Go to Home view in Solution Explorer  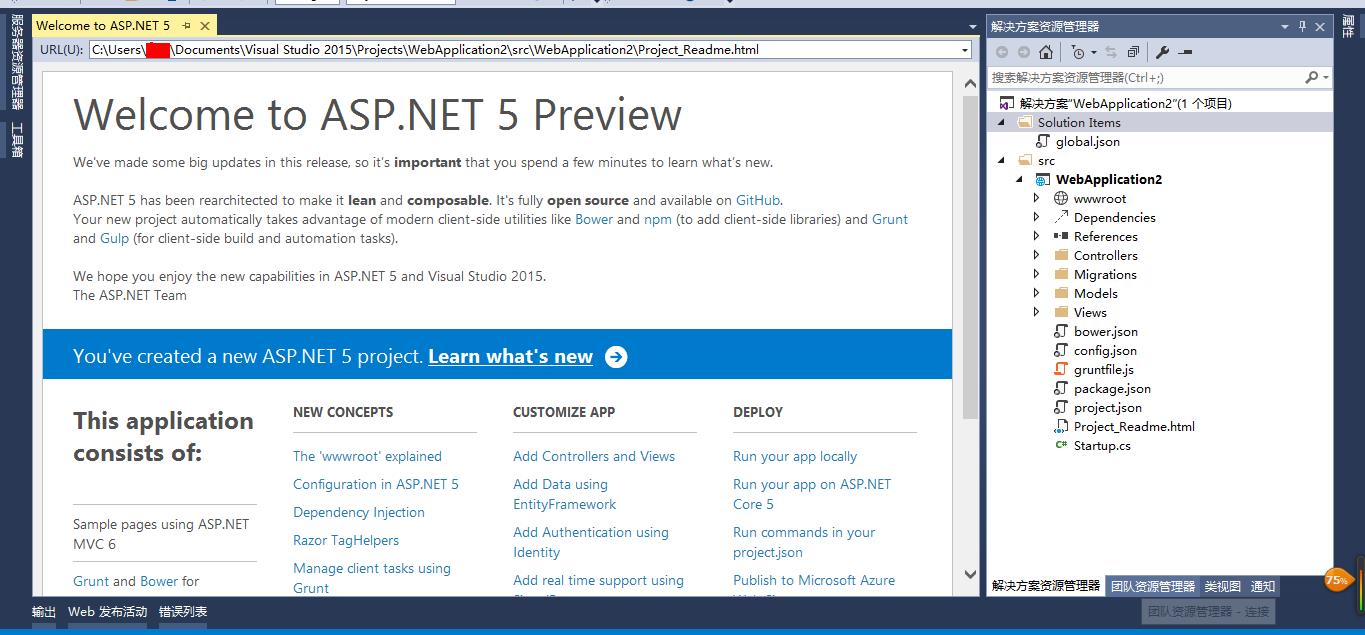(1046, 52)
